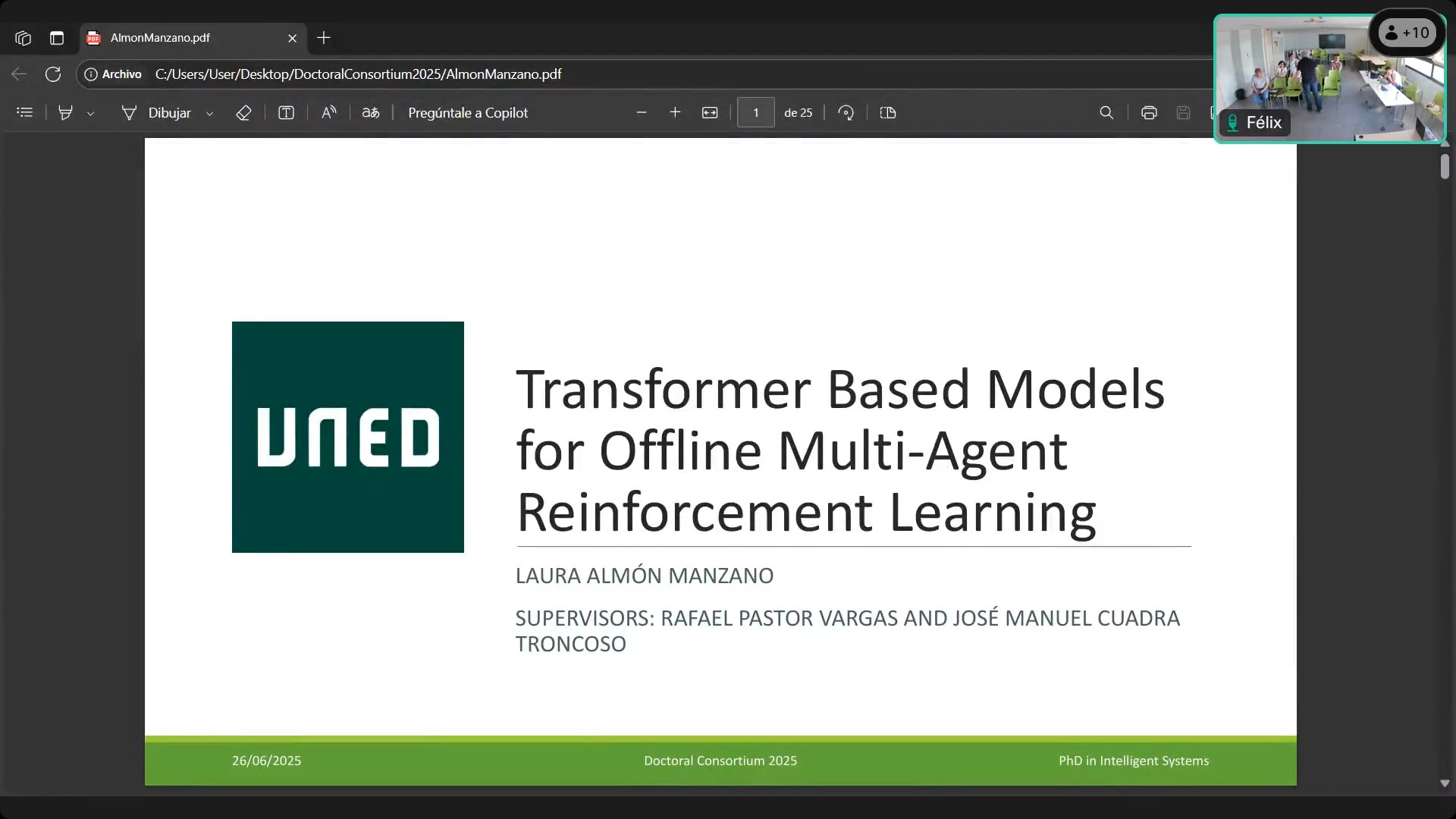Click the UNED logo on slide

pyautogui.click(x=348, y=437)
